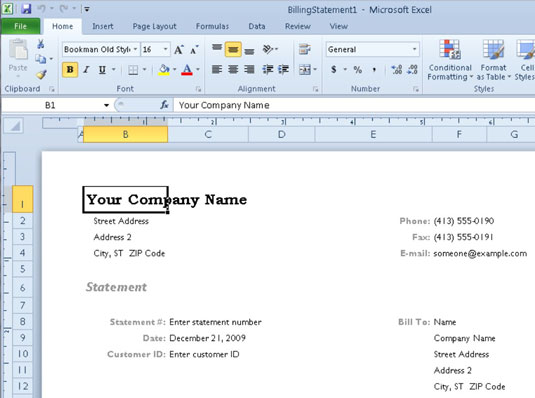Switch to the Page Layout tab

coord(154,26)
